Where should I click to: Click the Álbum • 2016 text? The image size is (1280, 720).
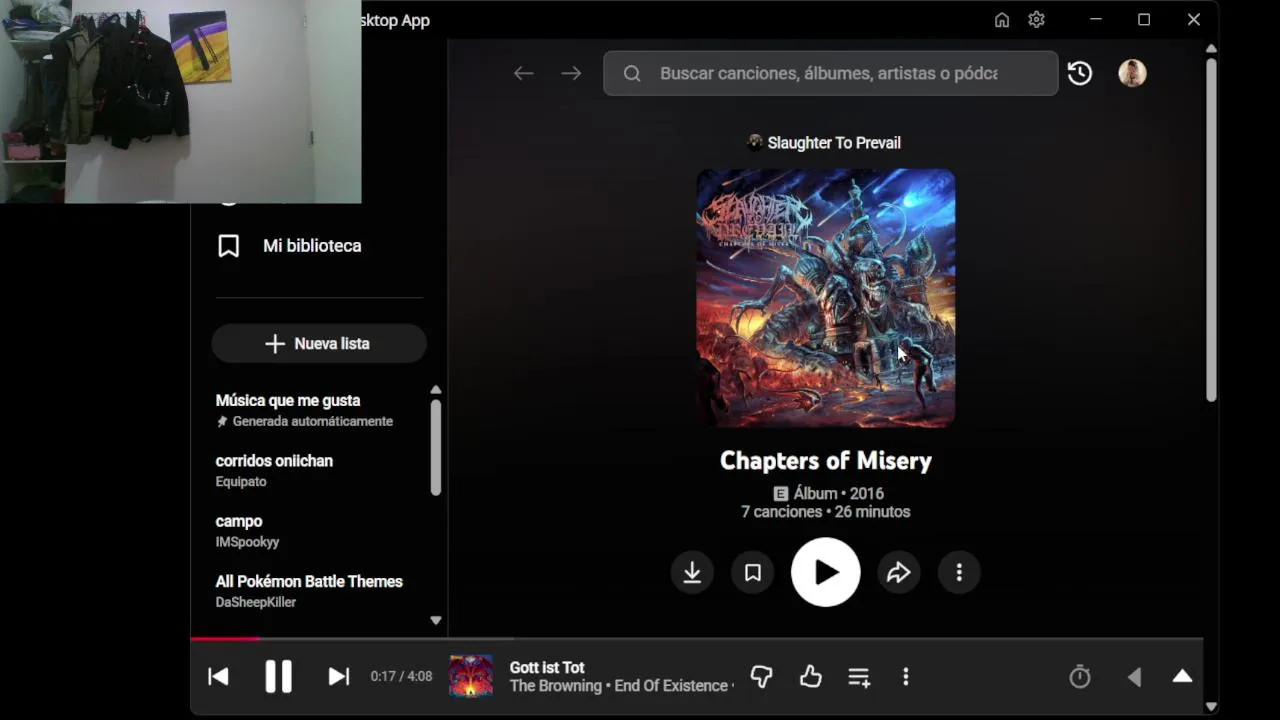pyautogui.click(x=838, y=493)
